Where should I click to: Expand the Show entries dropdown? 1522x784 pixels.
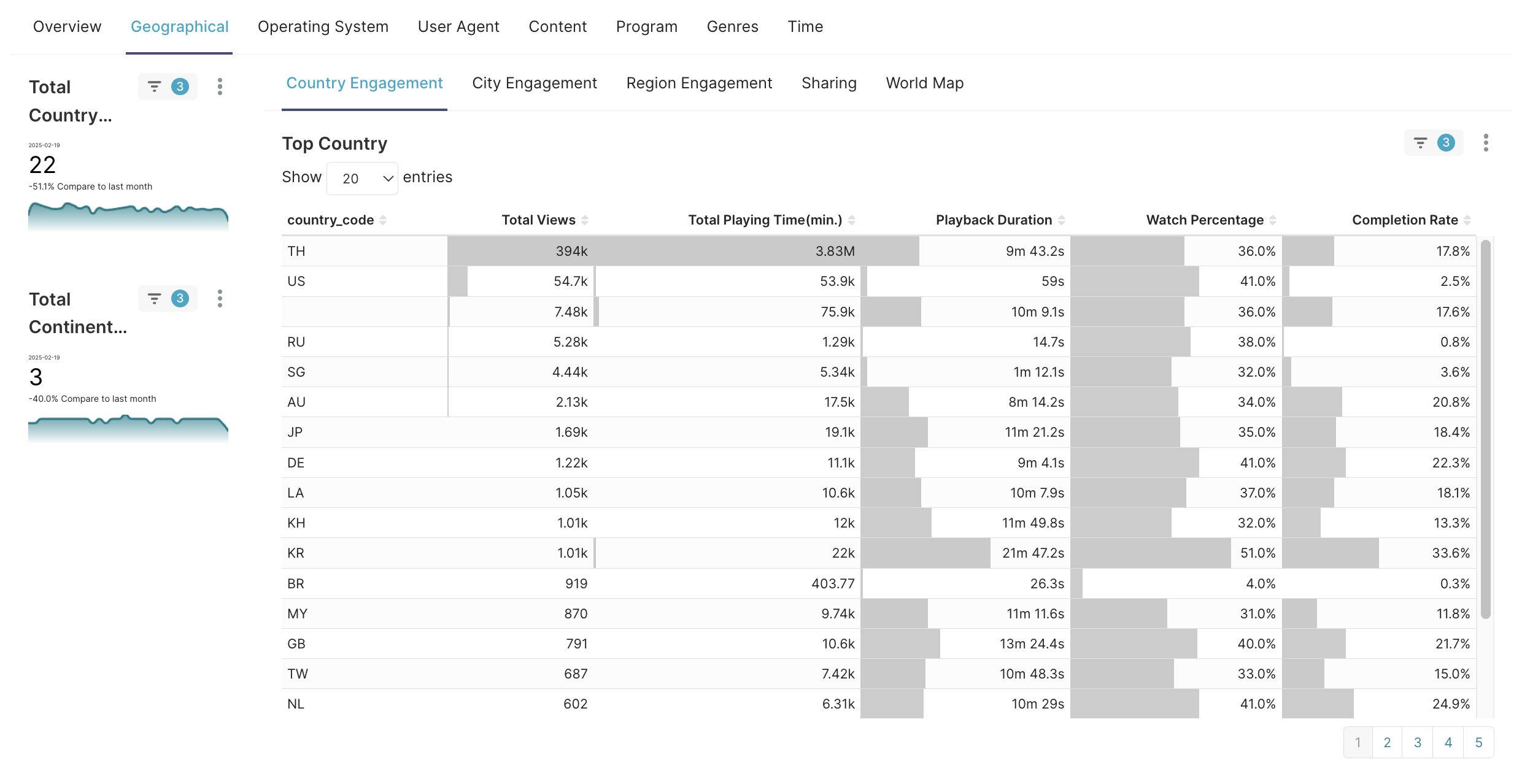[x=362, y=179]
